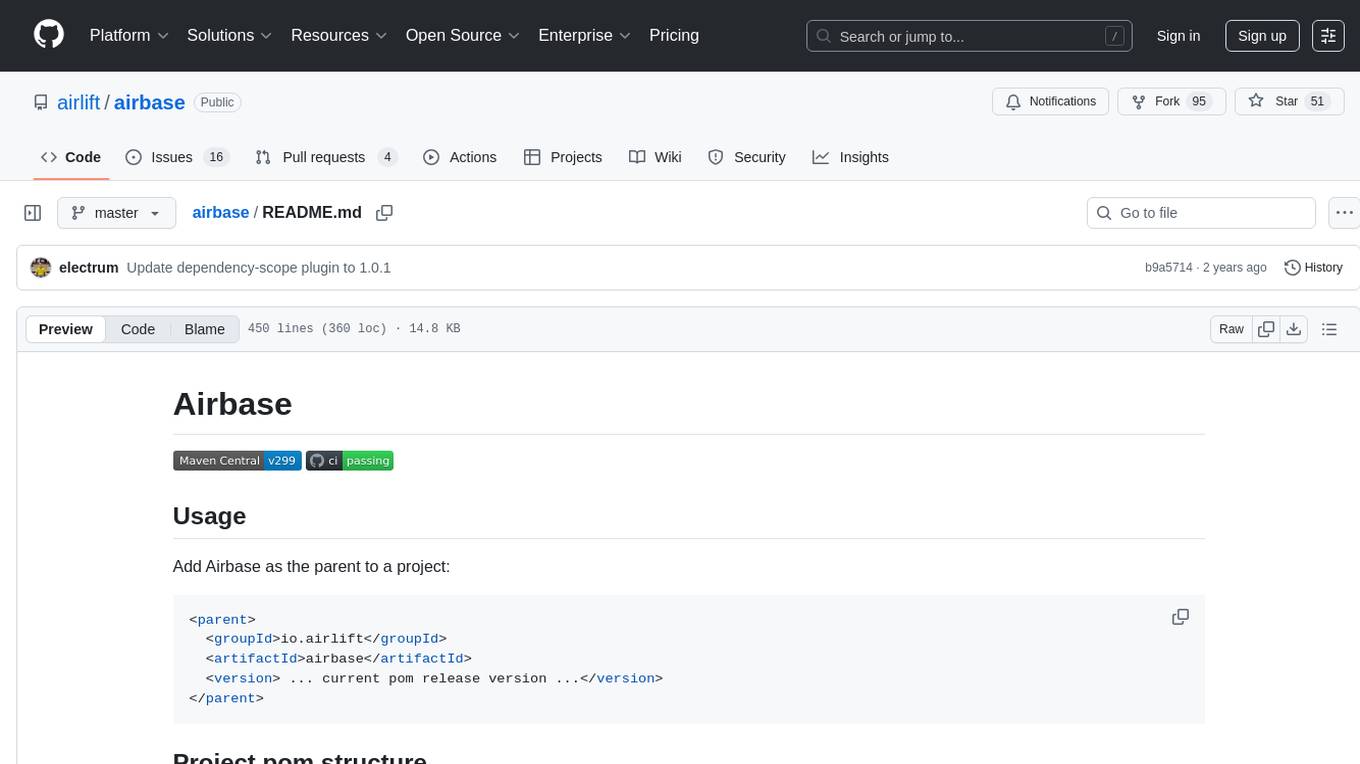Click the Maven Central v299 badge
This screenshot has height=764, width=1360.
237,460
